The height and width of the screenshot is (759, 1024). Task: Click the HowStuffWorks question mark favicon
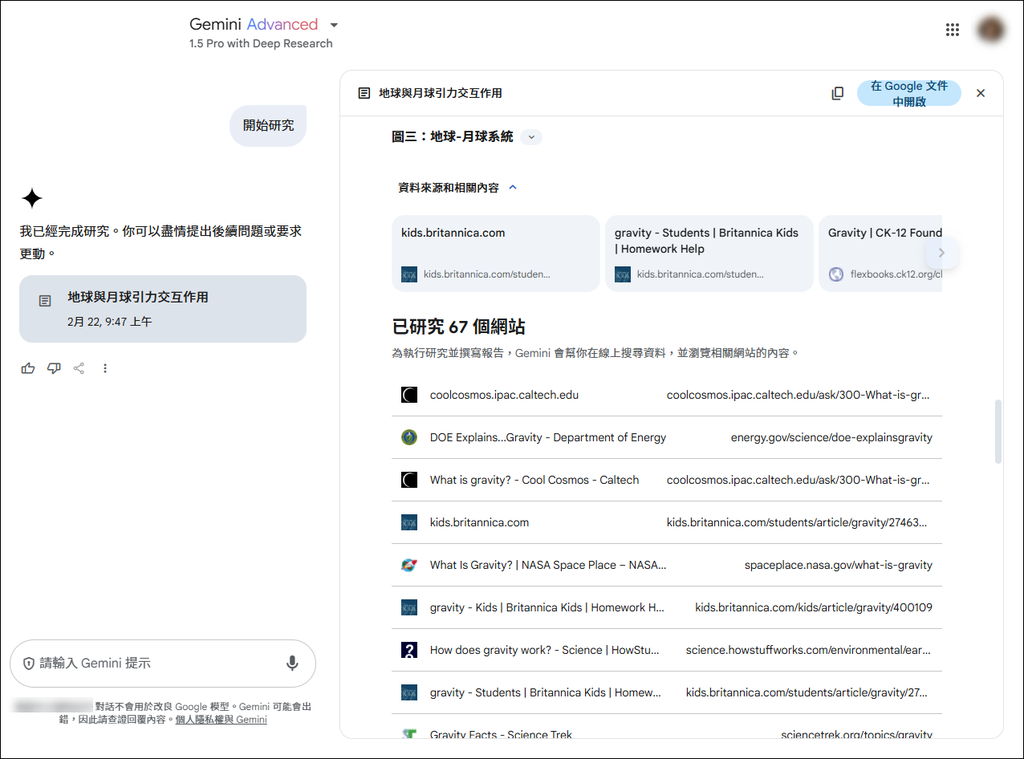(409, 650)
